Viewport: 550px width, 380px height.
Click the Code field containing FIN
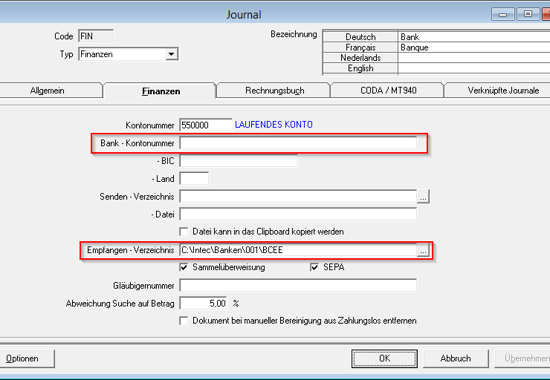click(x=96, y=36)
